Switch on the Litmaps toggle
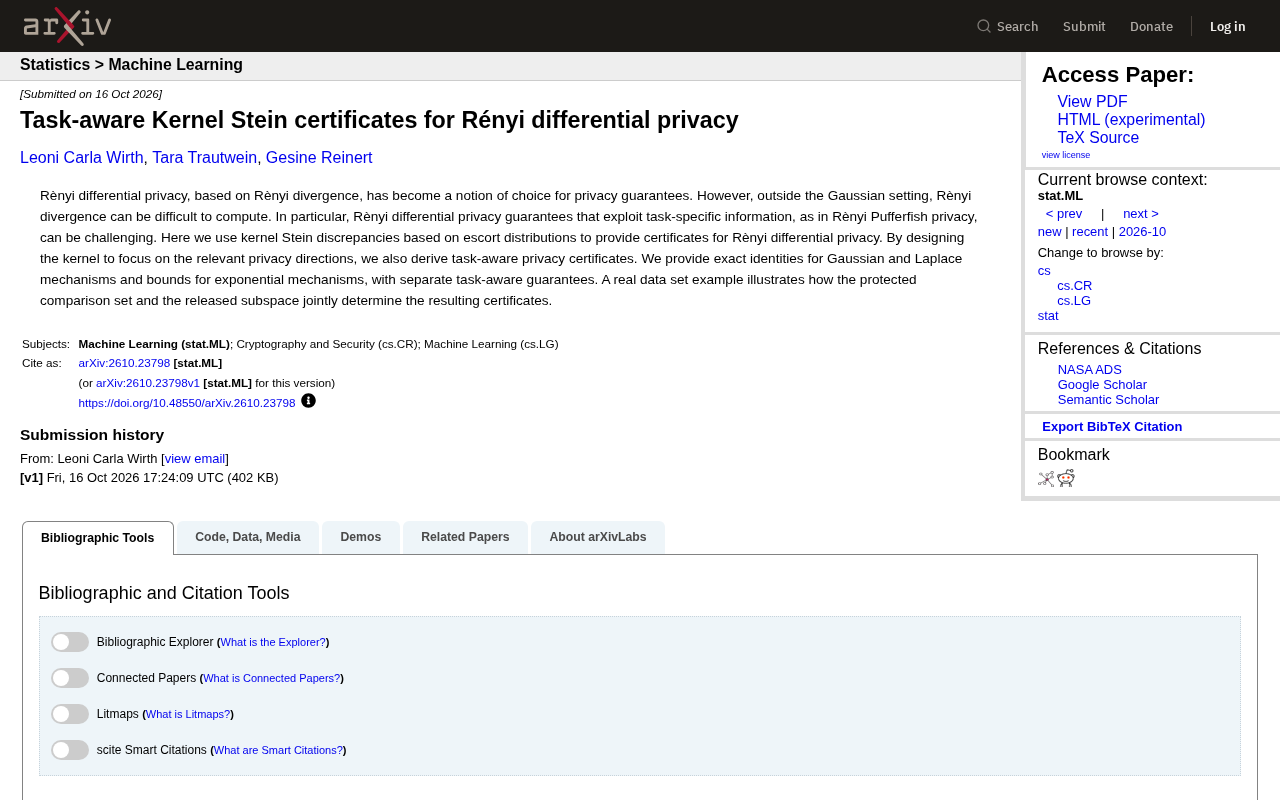Viewport: 1280px width, 800px height. click(70, 714)
